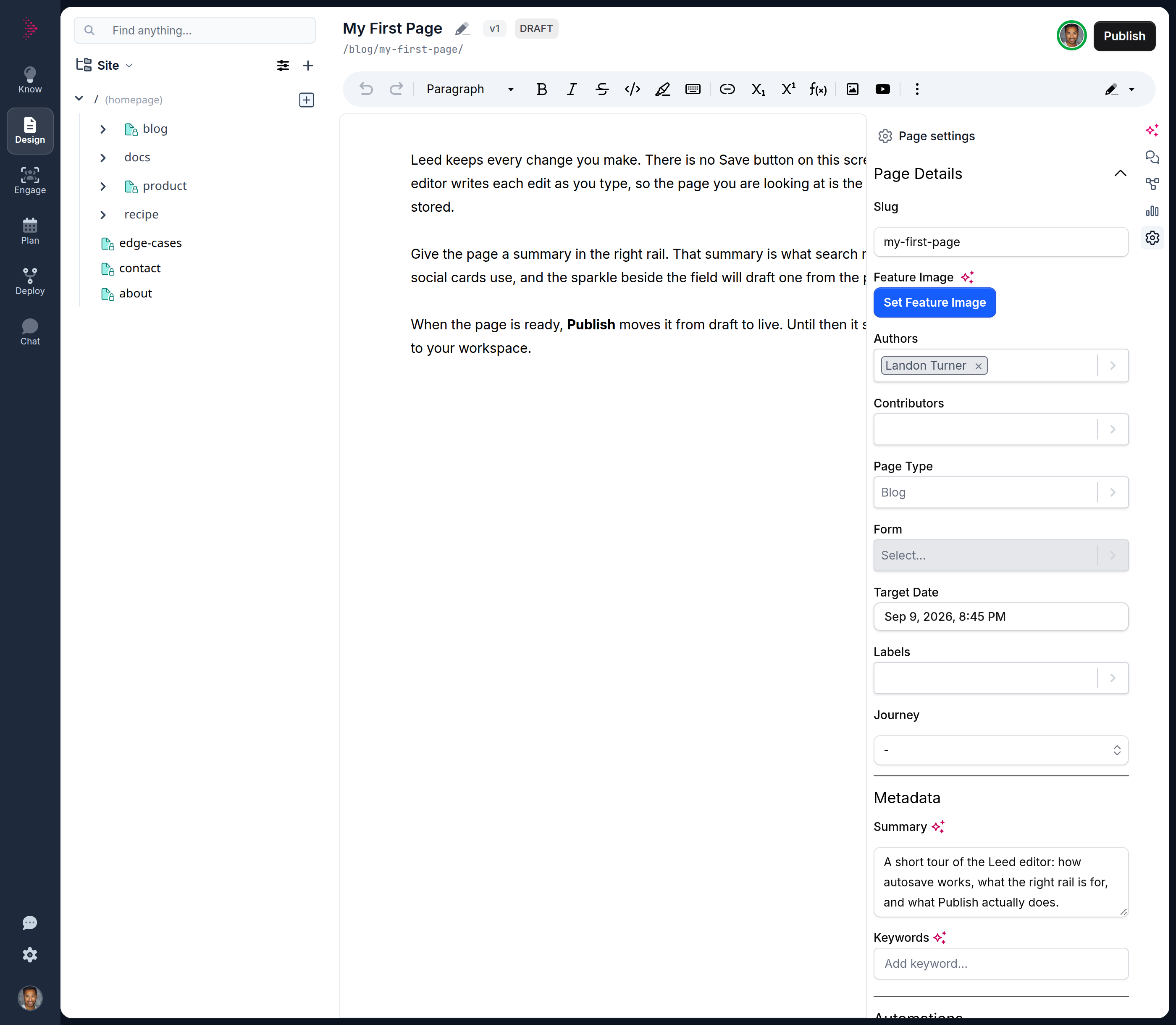This screenshot has height=1025, width=1176.
Task: Go to the Plan section
Action: [30, 231]
